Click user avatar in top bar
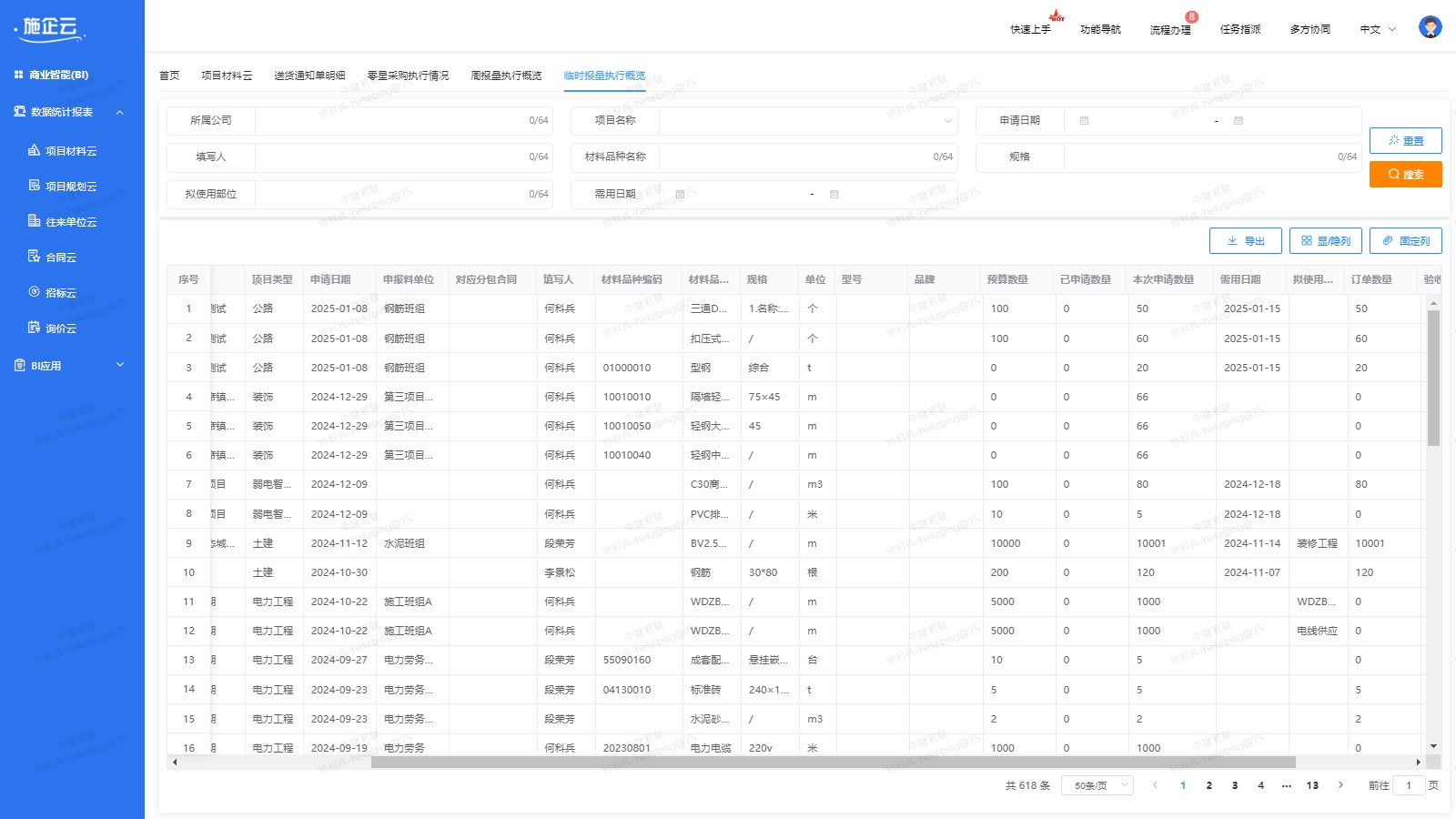The height and width of the screenshot is (819, 1456). [1430, 27]
